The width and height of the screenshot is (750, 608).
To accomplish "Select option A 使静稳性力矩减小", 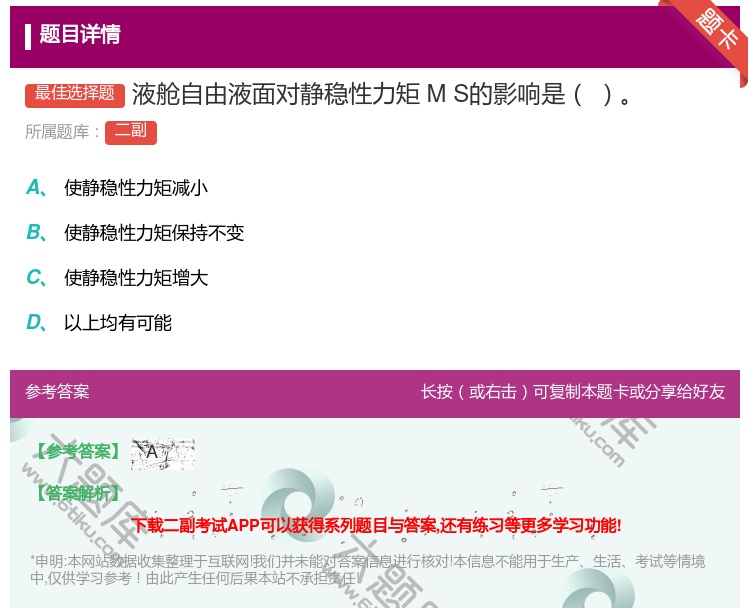I will coord(117,188).
